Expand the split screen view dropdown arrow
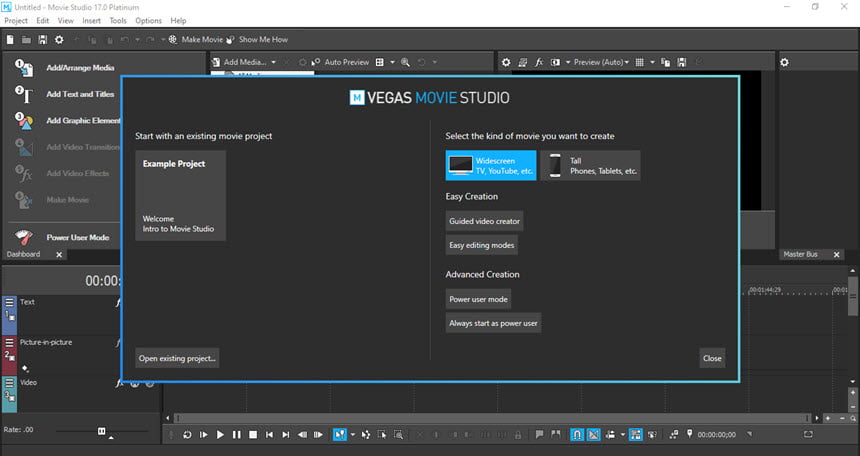The image size is (860, 456). point(568,62)
